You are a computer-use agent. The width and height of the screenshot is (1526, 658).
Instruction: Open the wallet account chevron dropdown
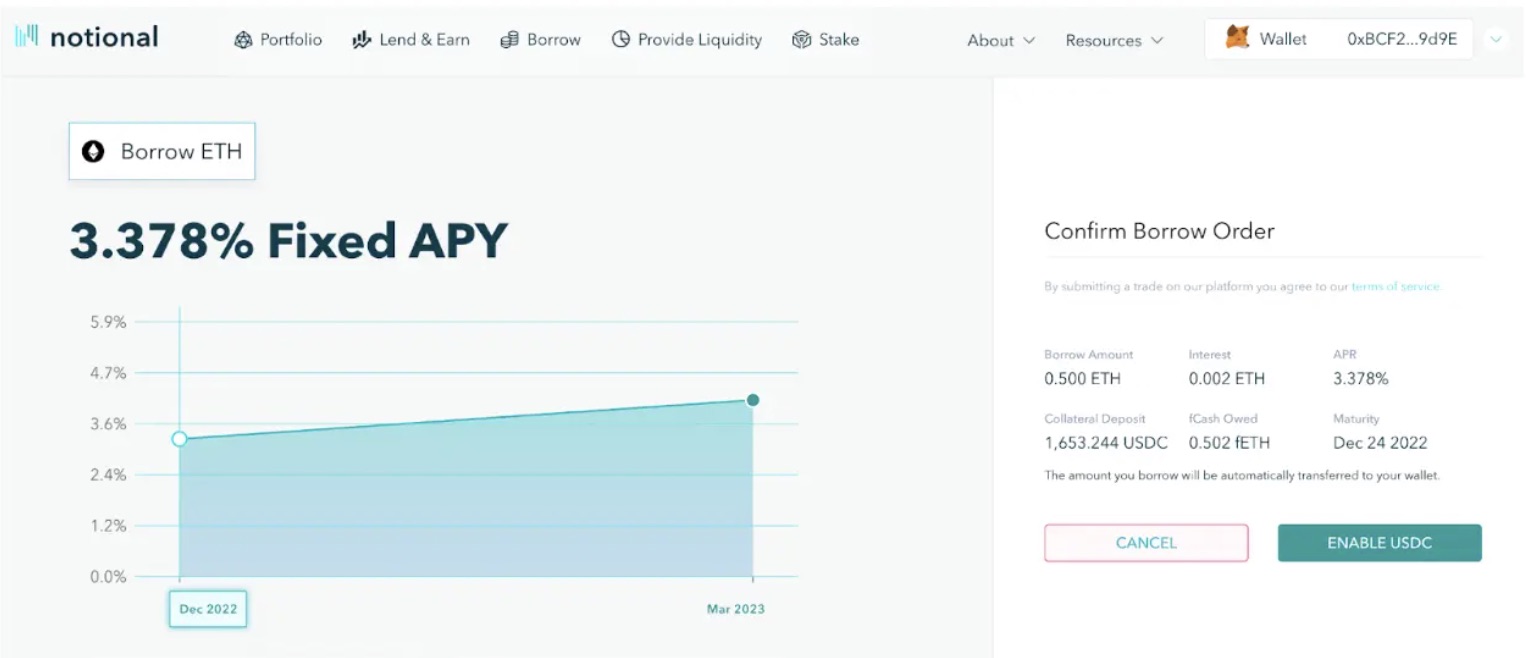[1496, 40]
